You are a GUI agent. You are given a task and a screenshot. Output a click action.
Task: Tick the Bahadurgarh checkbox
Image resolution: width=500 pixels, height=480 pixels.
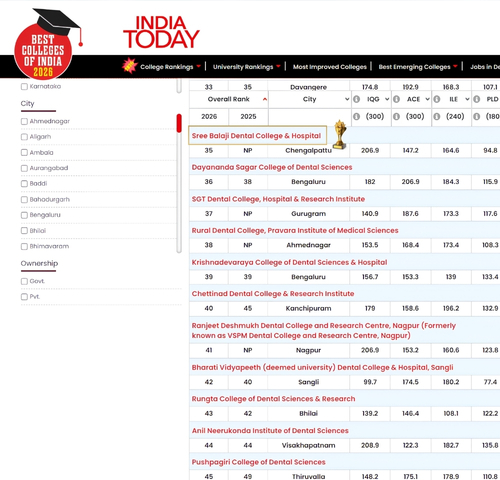point(24,200)
